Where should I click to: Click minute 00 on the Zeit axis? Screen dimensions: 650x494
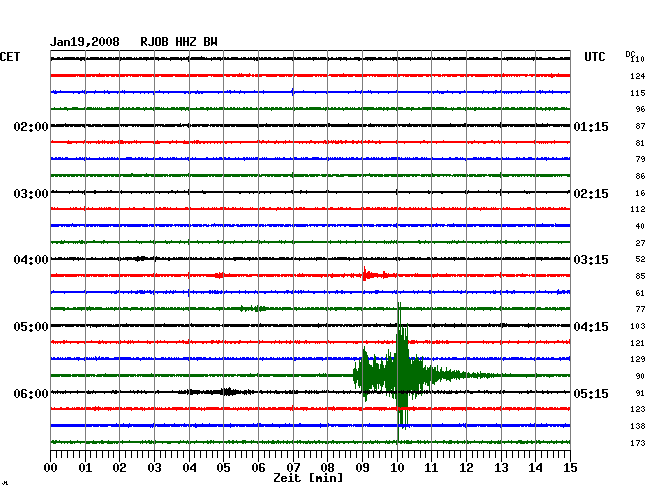click(x=51, y=467)
